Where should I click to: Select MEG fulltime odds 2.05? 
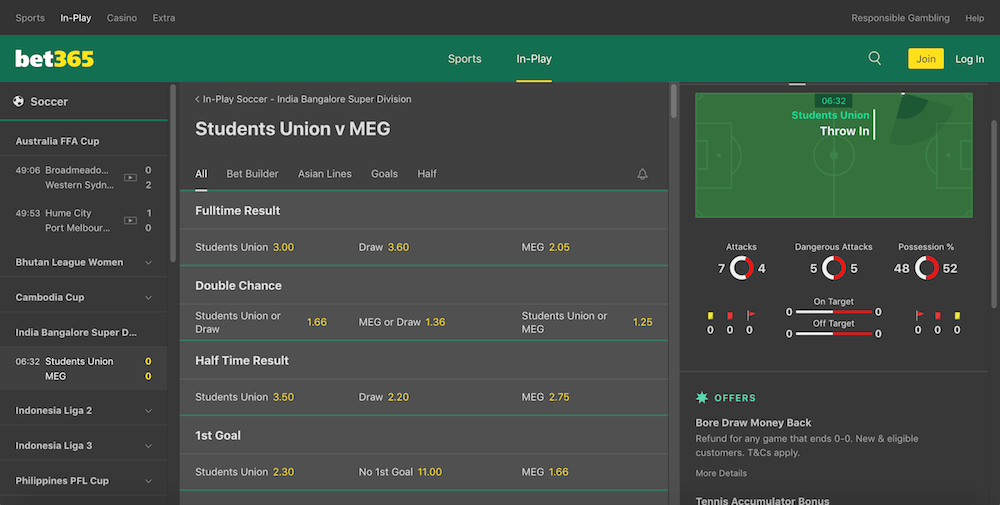coord(587,247)
